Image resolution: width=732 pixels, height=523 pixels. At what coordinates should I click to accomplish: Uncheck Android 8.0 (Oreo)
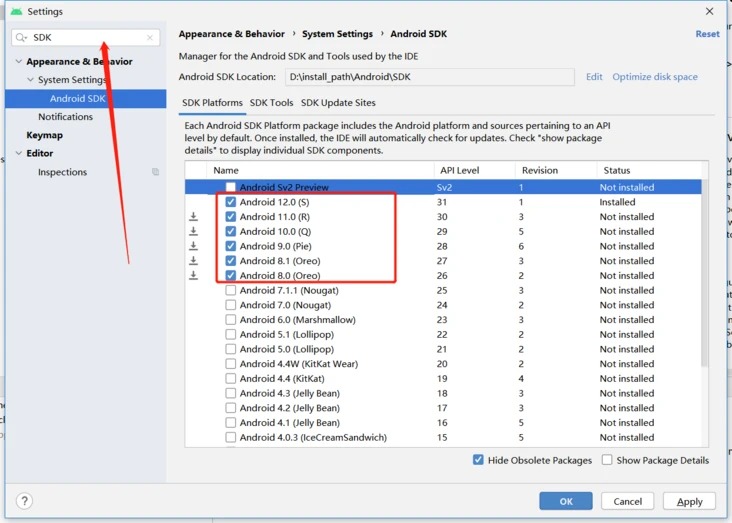pos(231,276)
